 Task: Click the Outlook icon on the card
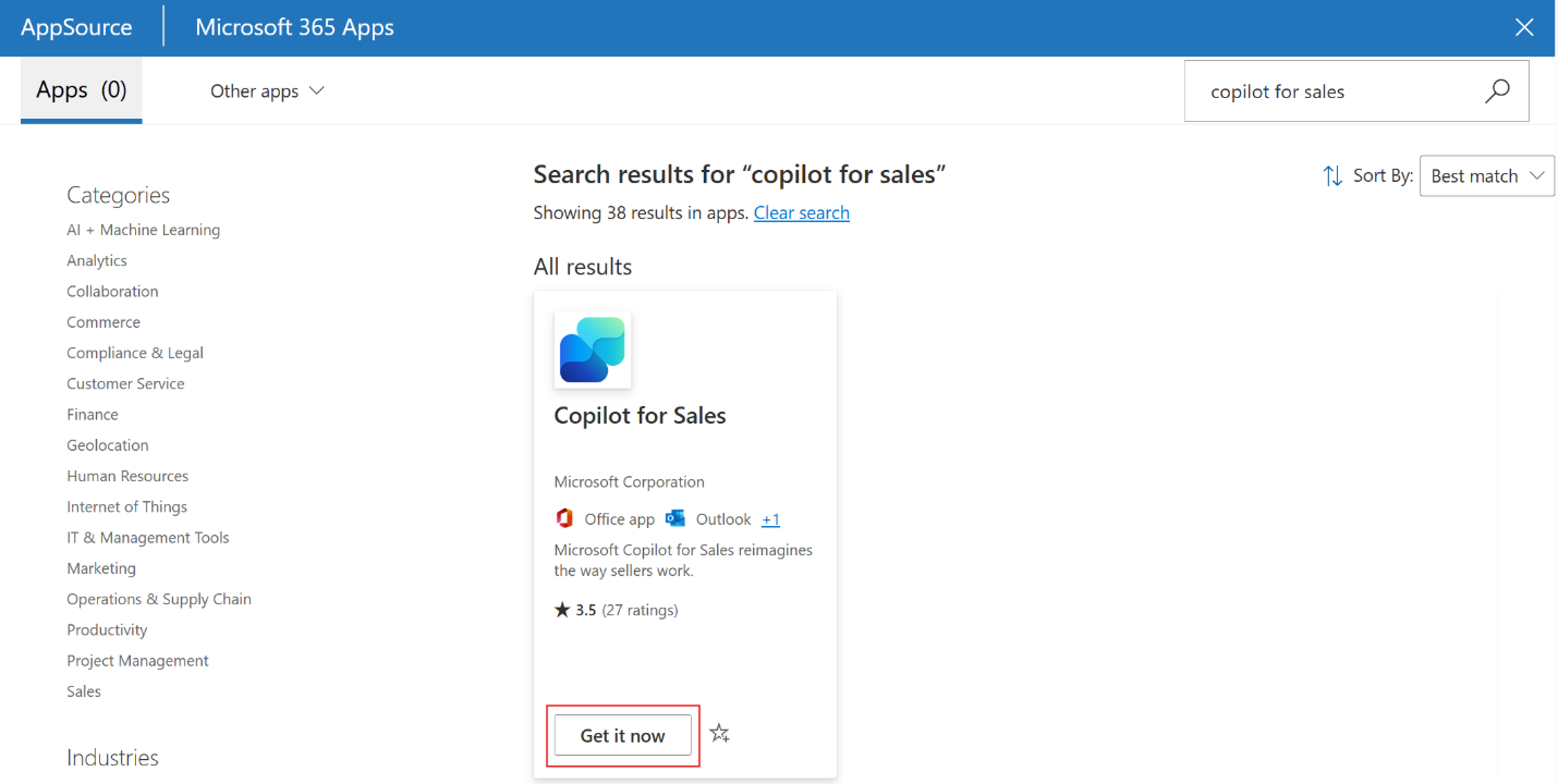(x=675, y=518)
